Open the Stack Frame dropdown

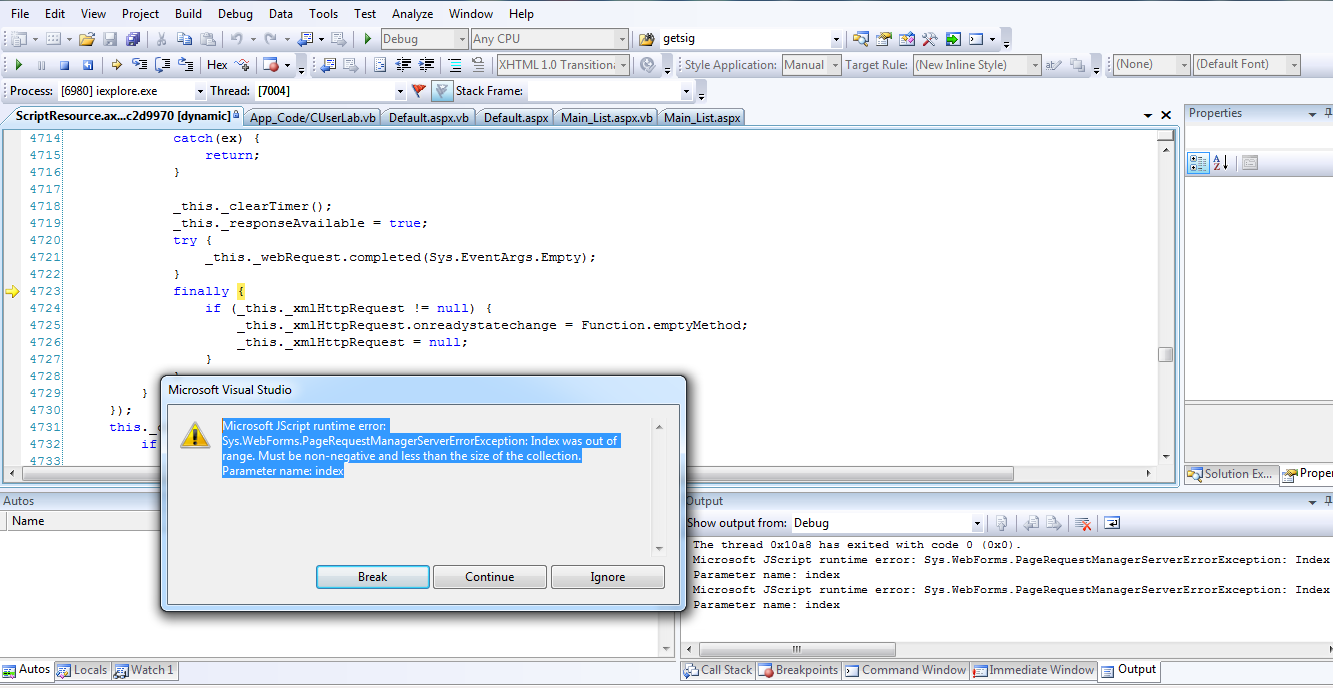[x=687, y=91]
